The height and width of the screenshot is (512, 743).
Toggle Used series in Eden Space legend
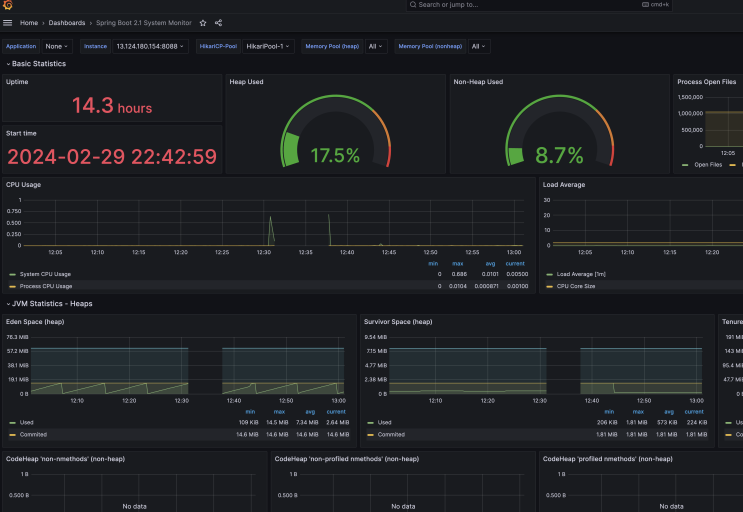pos(27,422)
